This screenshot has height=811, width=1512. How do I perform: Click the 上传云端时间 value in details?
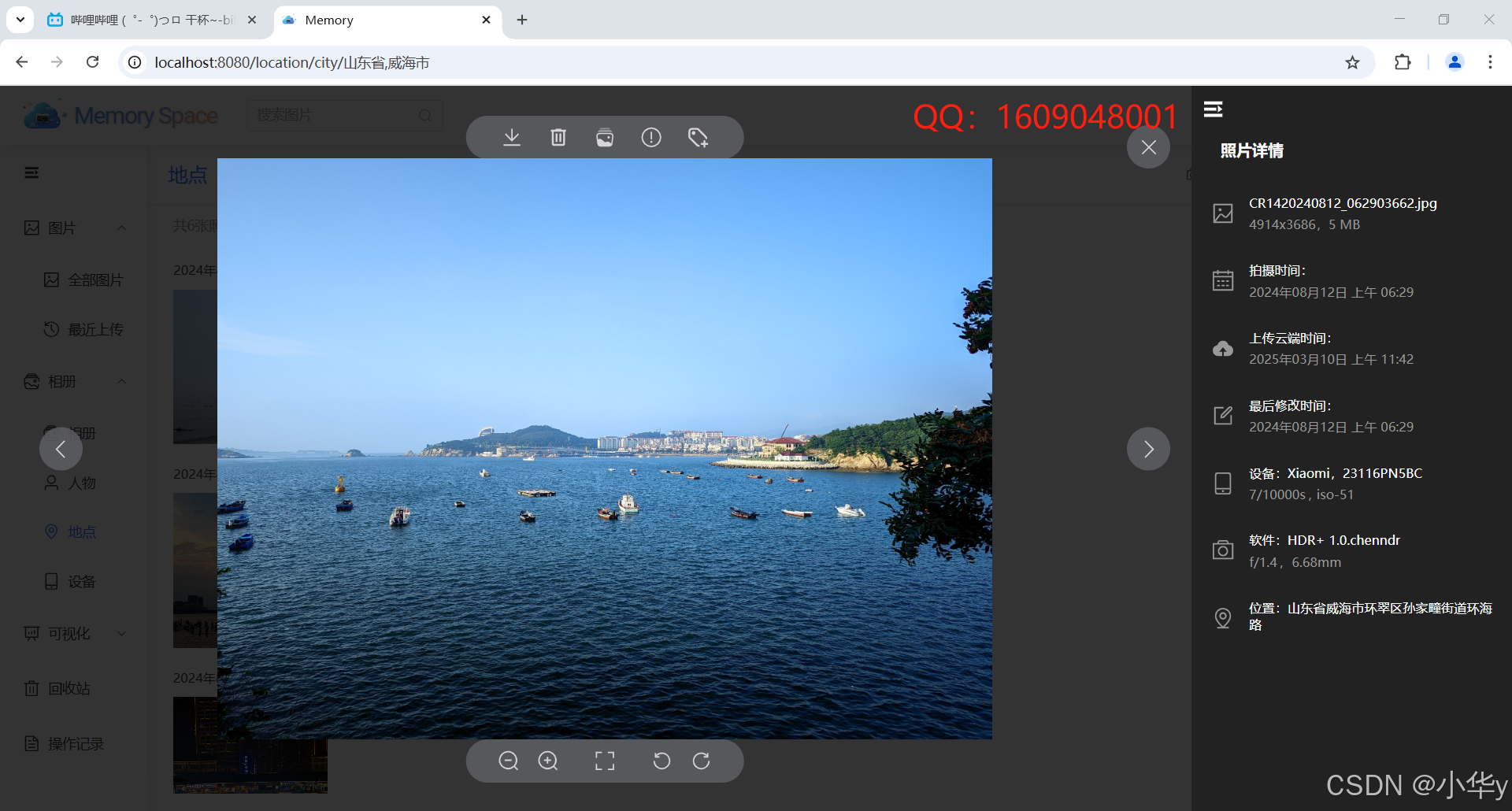click(1331, 359)
